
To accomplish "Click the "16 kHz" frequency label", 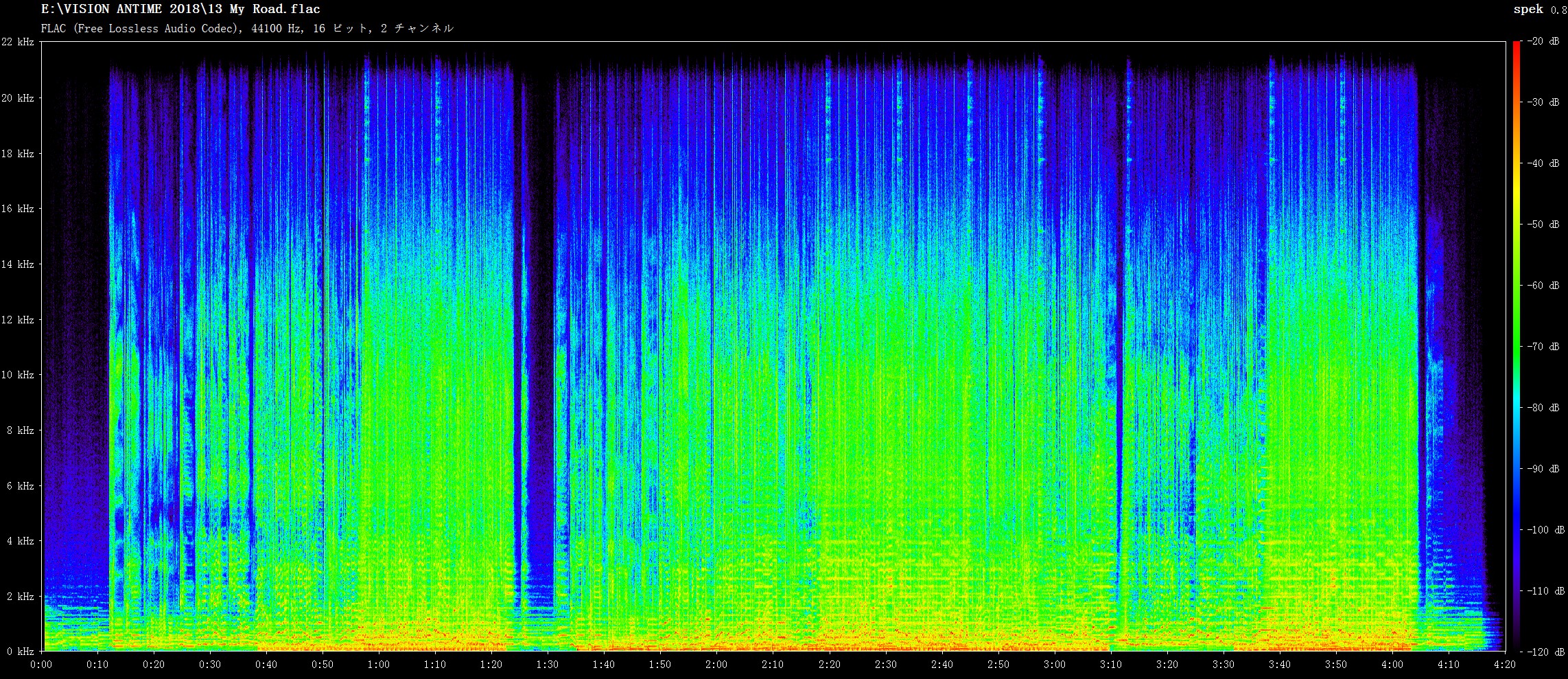I will (17, 209).
